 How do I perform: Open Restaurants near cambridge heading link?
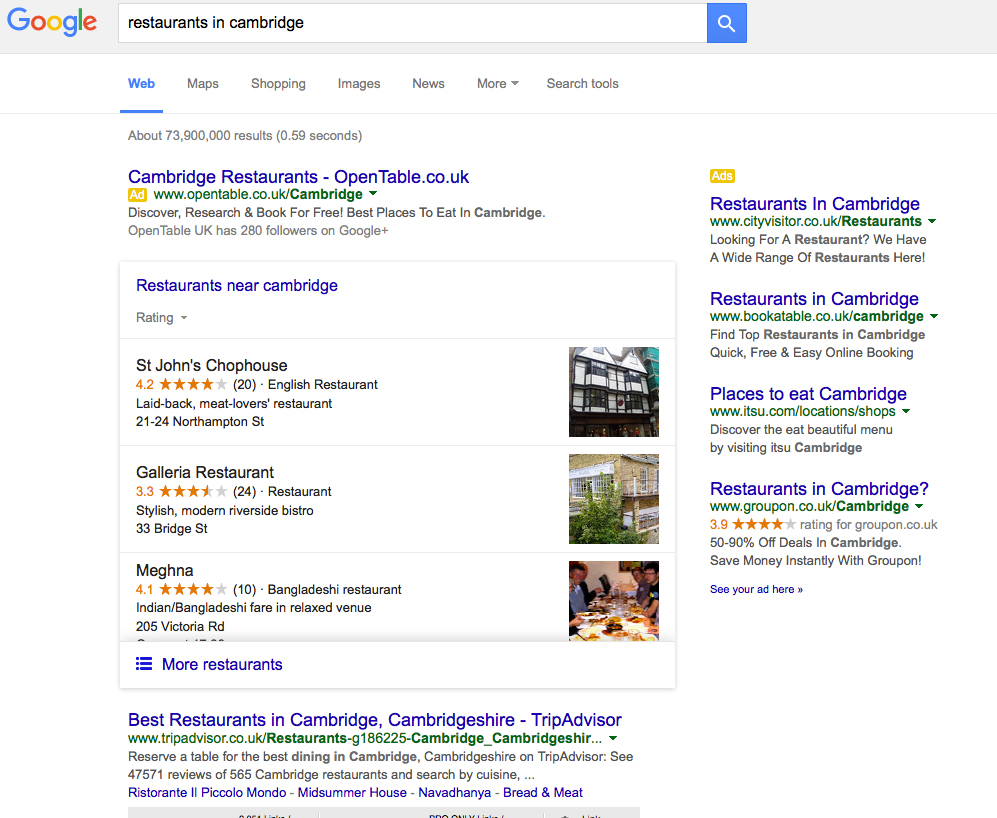point(237,286)
